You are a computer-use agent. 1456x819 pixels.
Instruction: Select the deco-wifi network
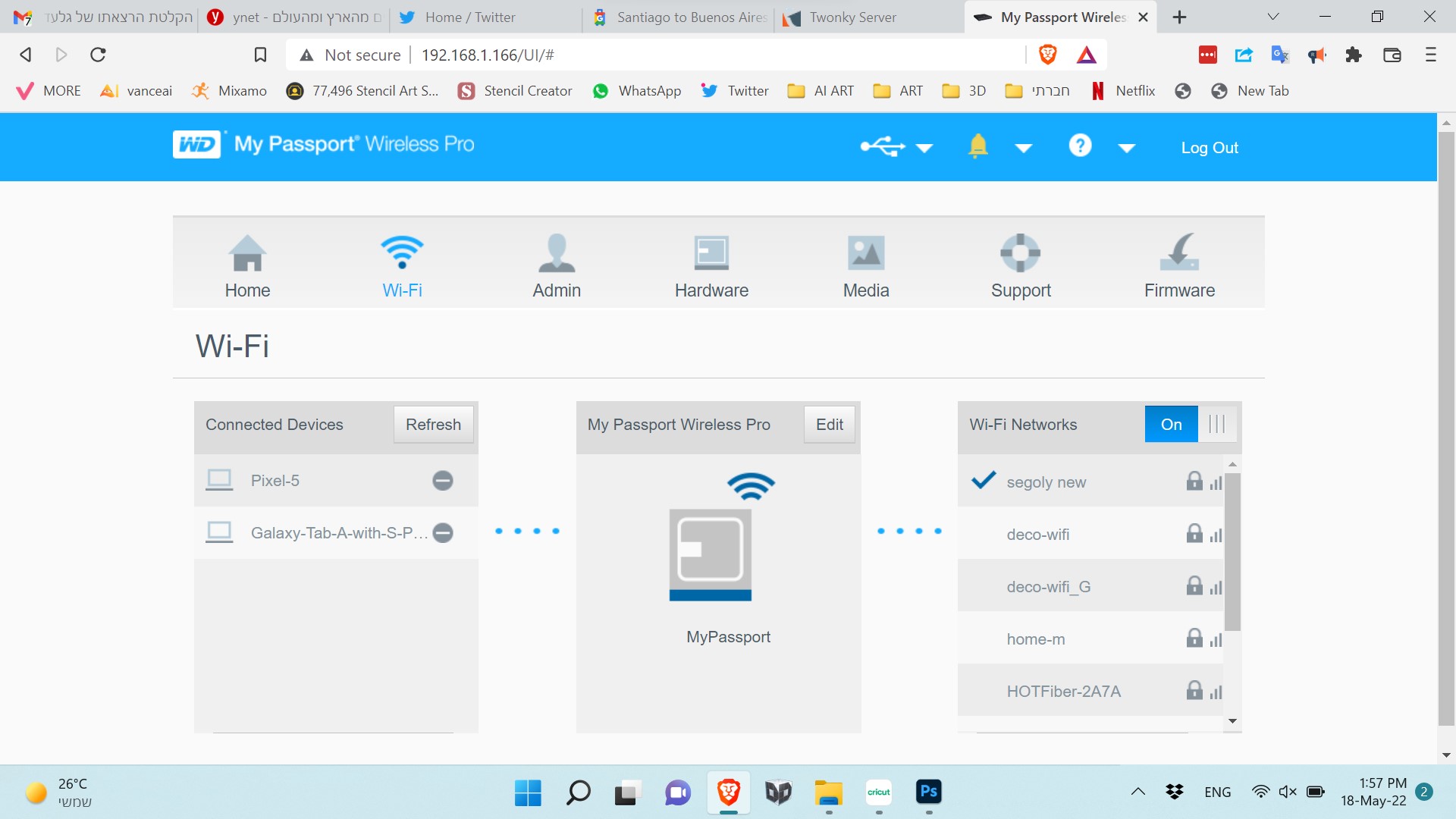point(1090,534)
